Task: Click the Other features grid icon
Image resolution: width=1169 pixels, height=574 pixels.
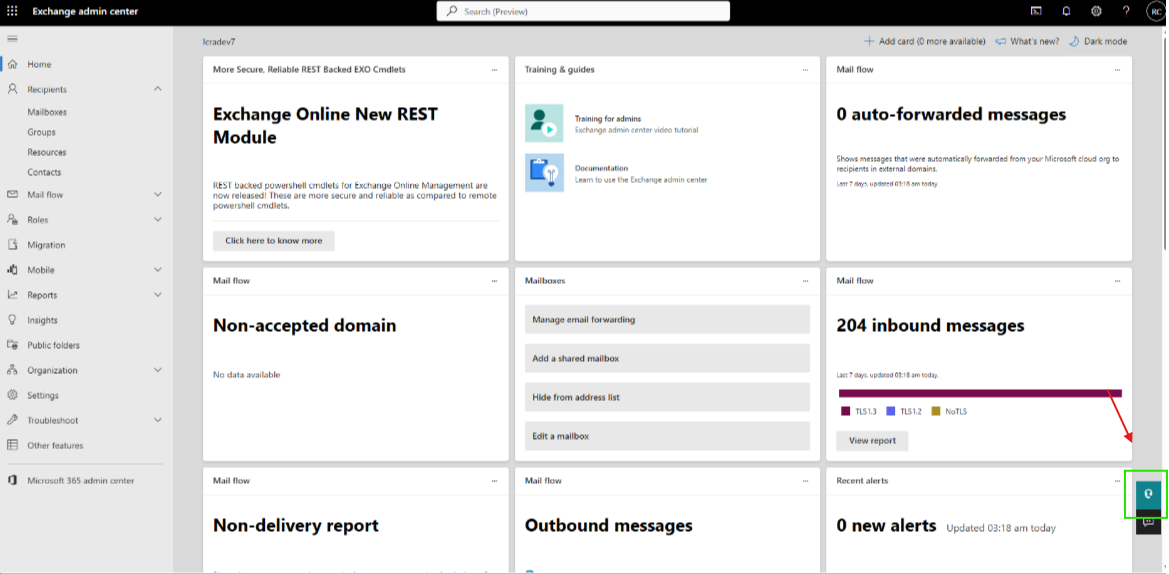Action: point(12,445)
